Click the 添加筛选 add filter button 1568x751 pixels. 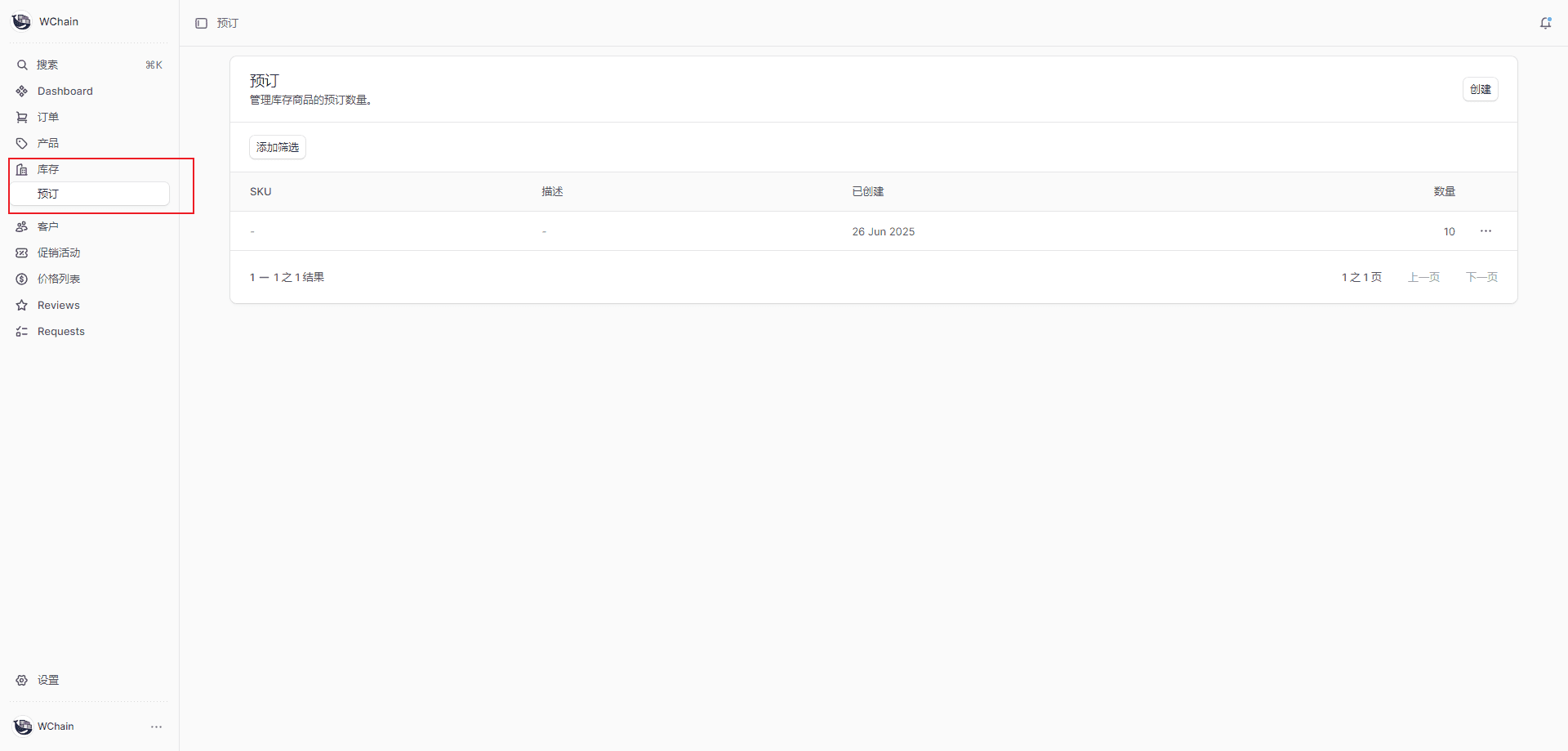[x=278, y=147]
